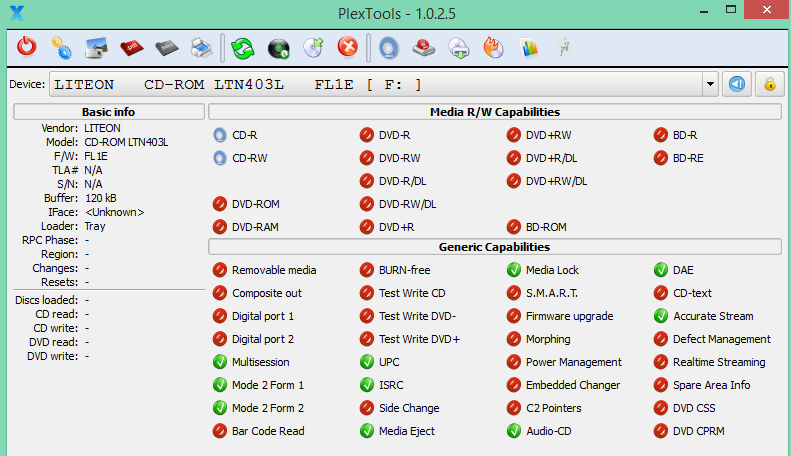Click the Media R/W Capabilities header
The width and height of the screenshot is (791, 456).
495,112
